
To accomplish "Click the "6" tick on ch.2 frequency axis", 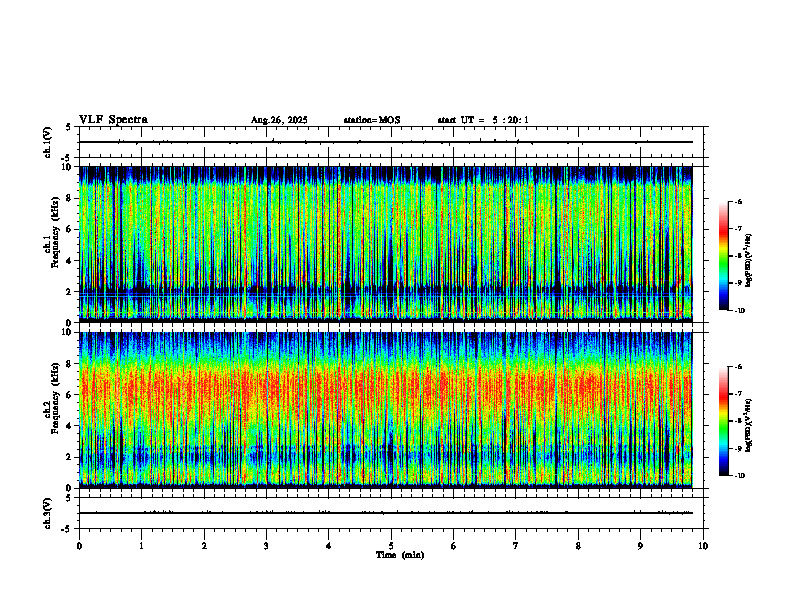I will (x=70, y=395).
